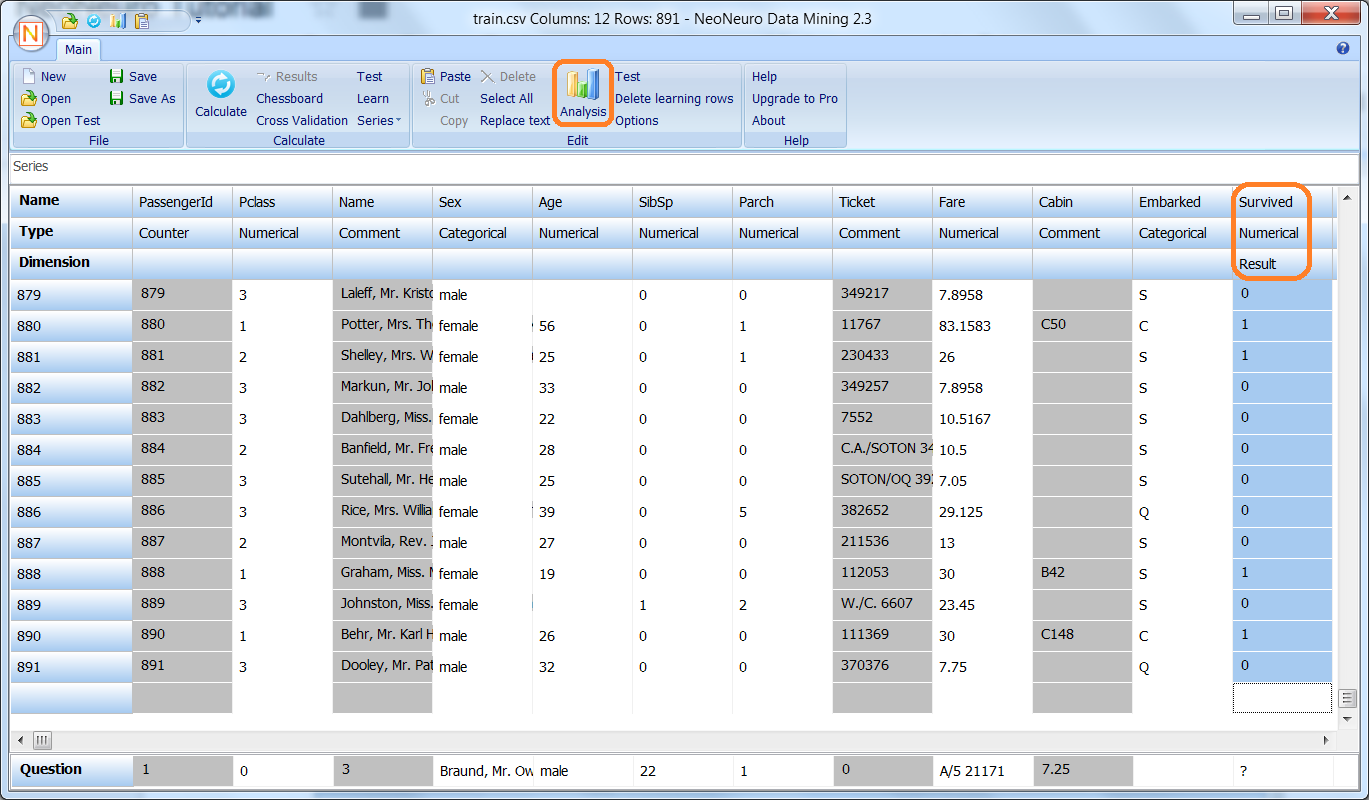Screen dimensions: 1369x800
Task: Click the fare cell 29.125
Action: coord(982,512)
